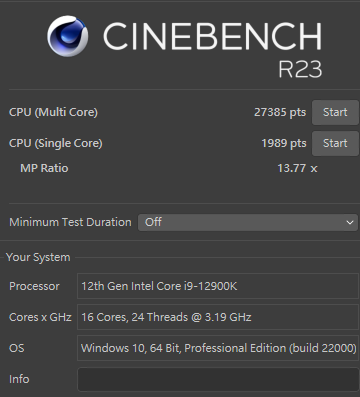Screen dimensions: 360x397
Task: Click the OS field showing Windows 10
Action: click(218, 348)
